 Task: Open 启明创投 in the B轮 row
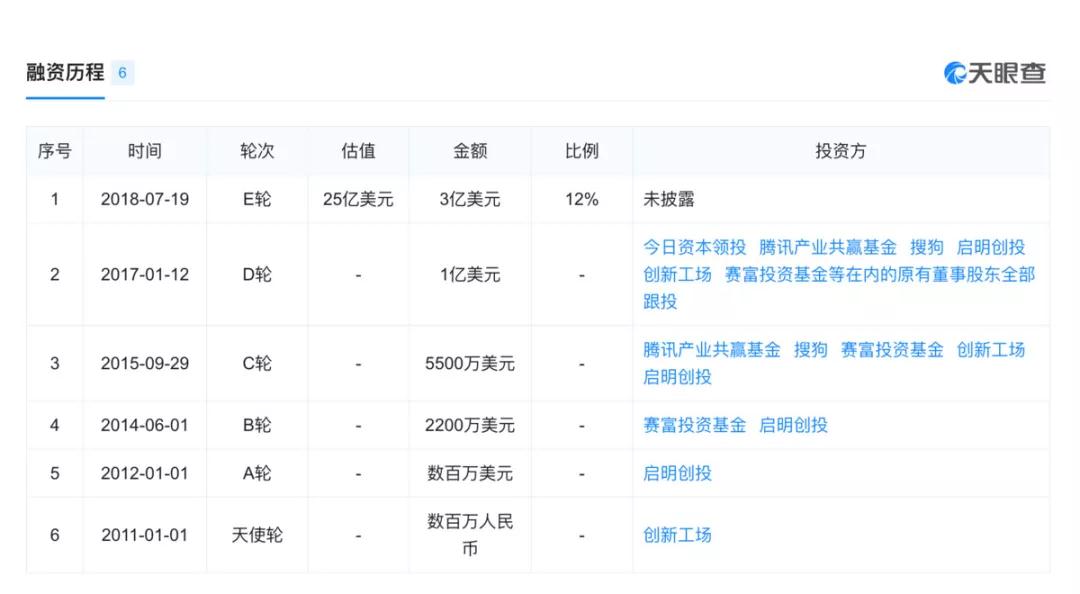(x=793, y=425)
